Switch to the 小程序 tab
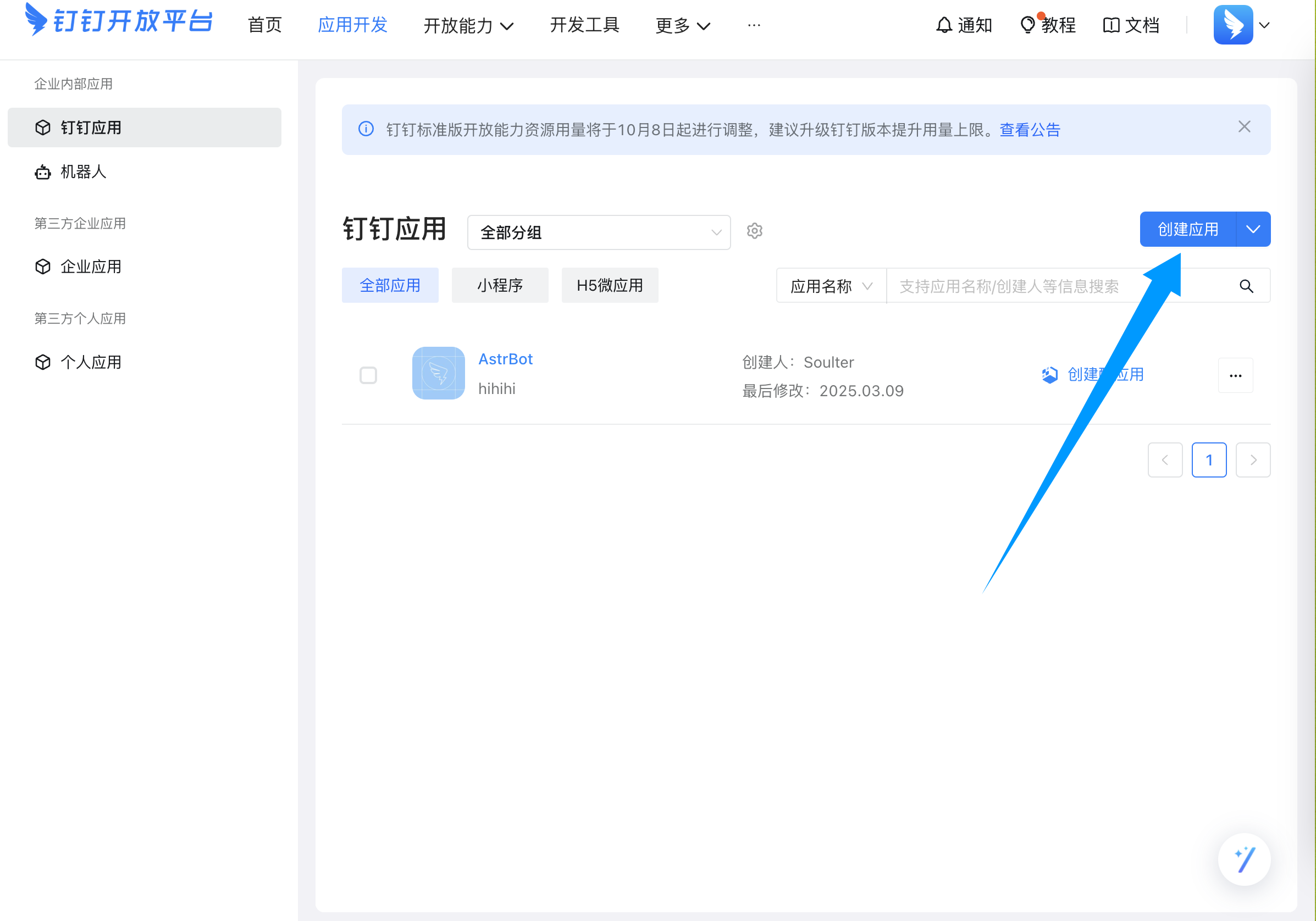The height and width of the screenshot is (921, 1316). [500, 285]
